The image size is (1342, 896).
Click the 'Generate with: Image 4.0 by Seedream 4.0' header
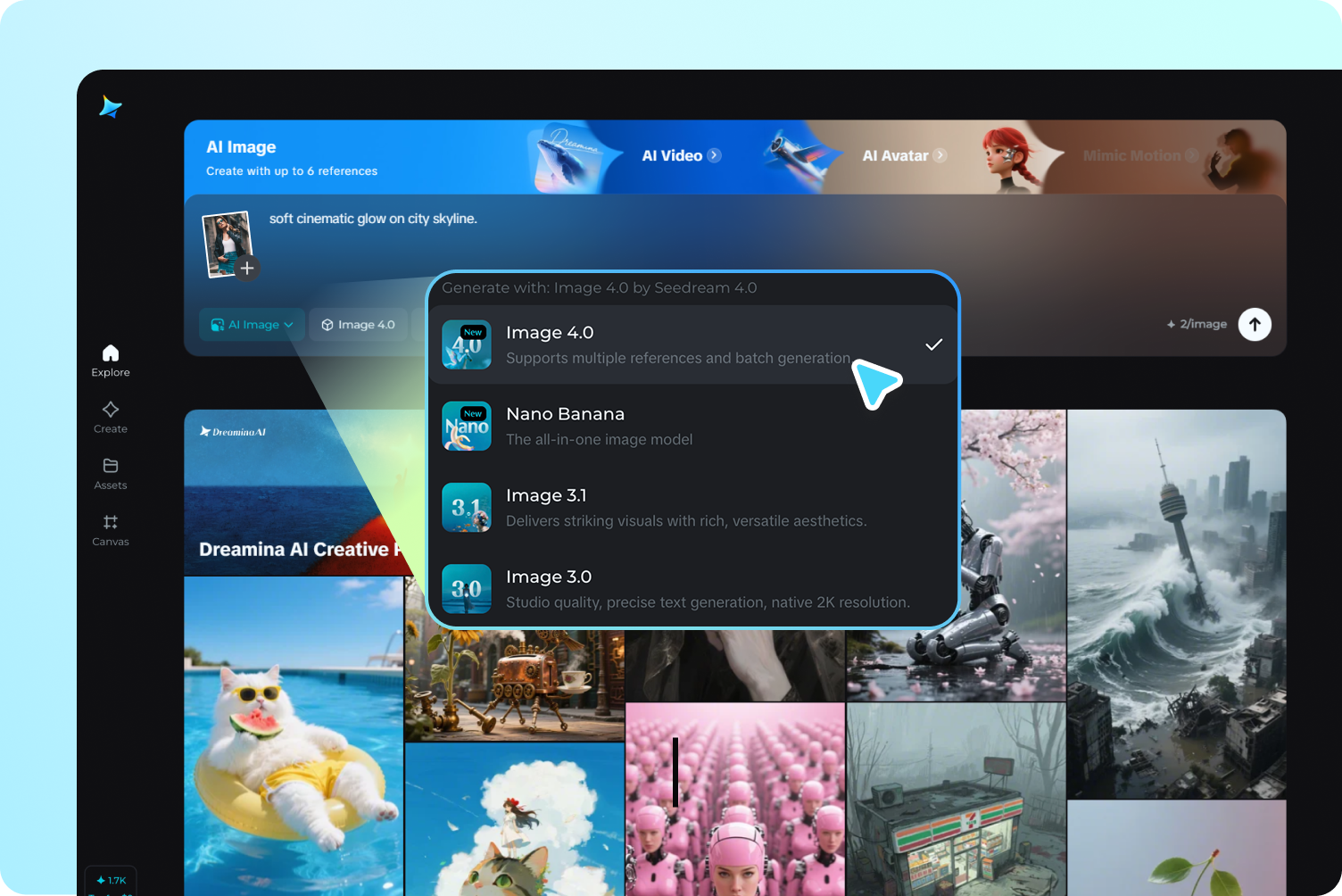tap(600, 287)
